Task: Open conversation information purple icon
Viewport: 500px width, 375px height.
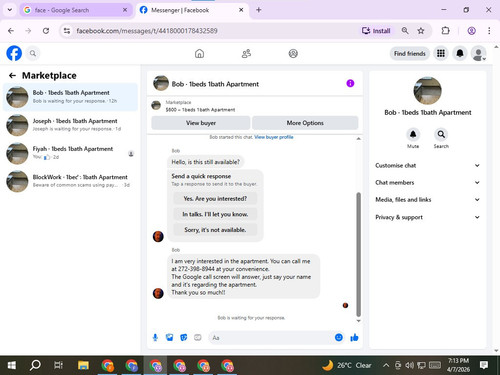Action: click(x=350, y=83)
